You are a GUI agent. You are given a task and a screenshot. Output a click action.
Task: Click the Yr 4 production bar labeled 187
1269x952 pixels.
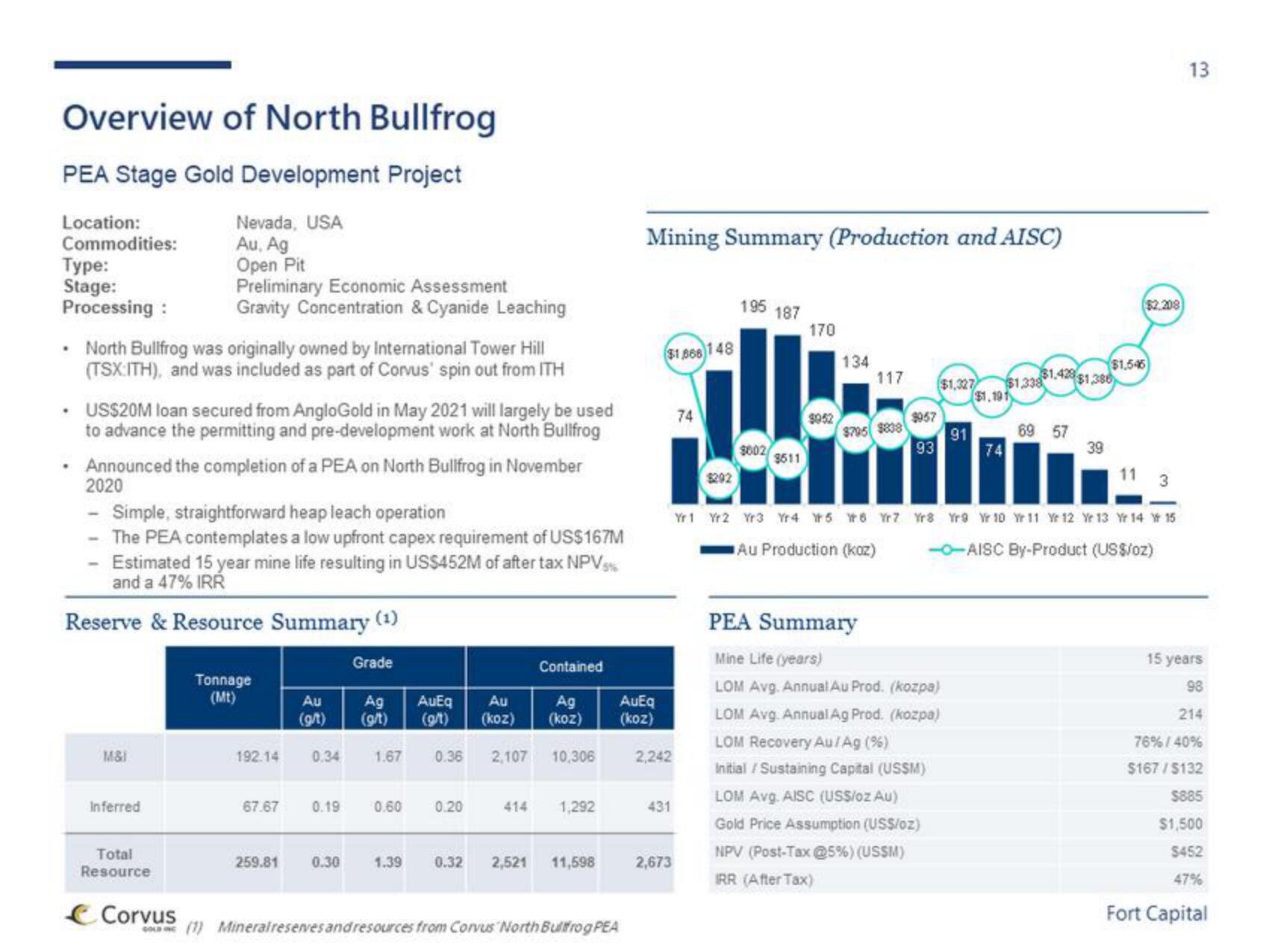tap(788, 419)
